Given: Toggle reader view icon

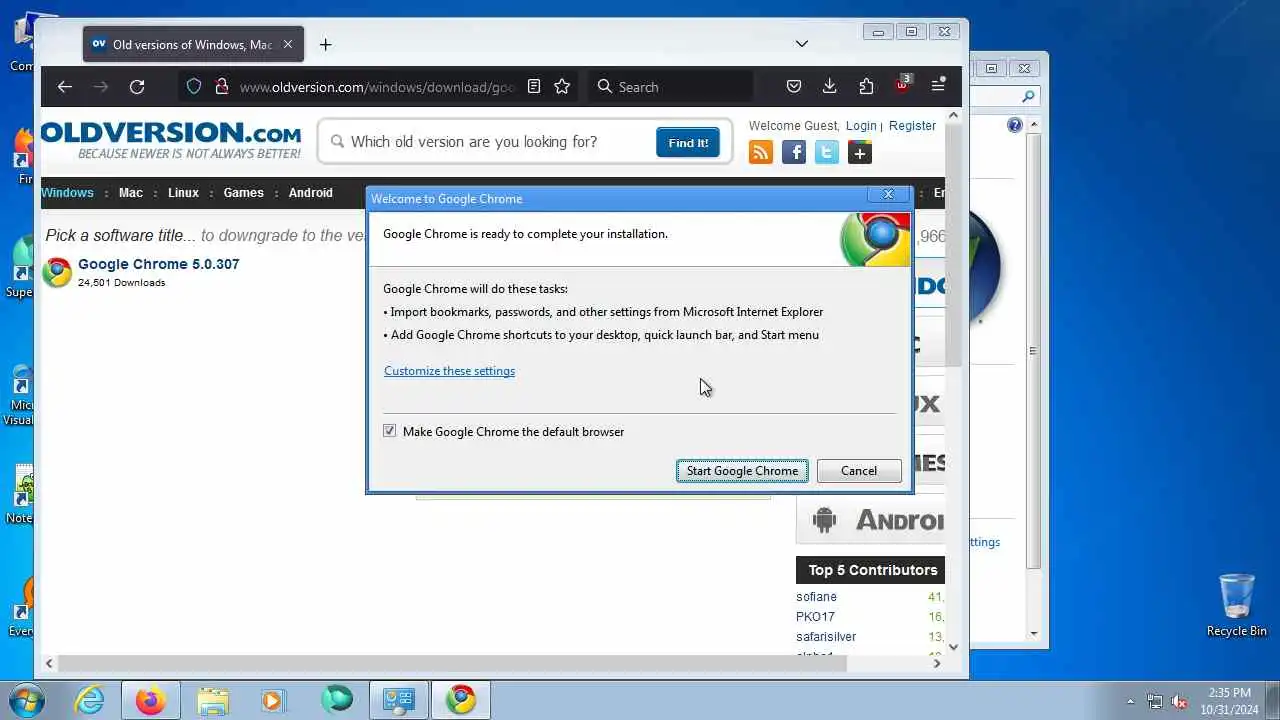Looking at the screenshot, I should coord(534,87).
